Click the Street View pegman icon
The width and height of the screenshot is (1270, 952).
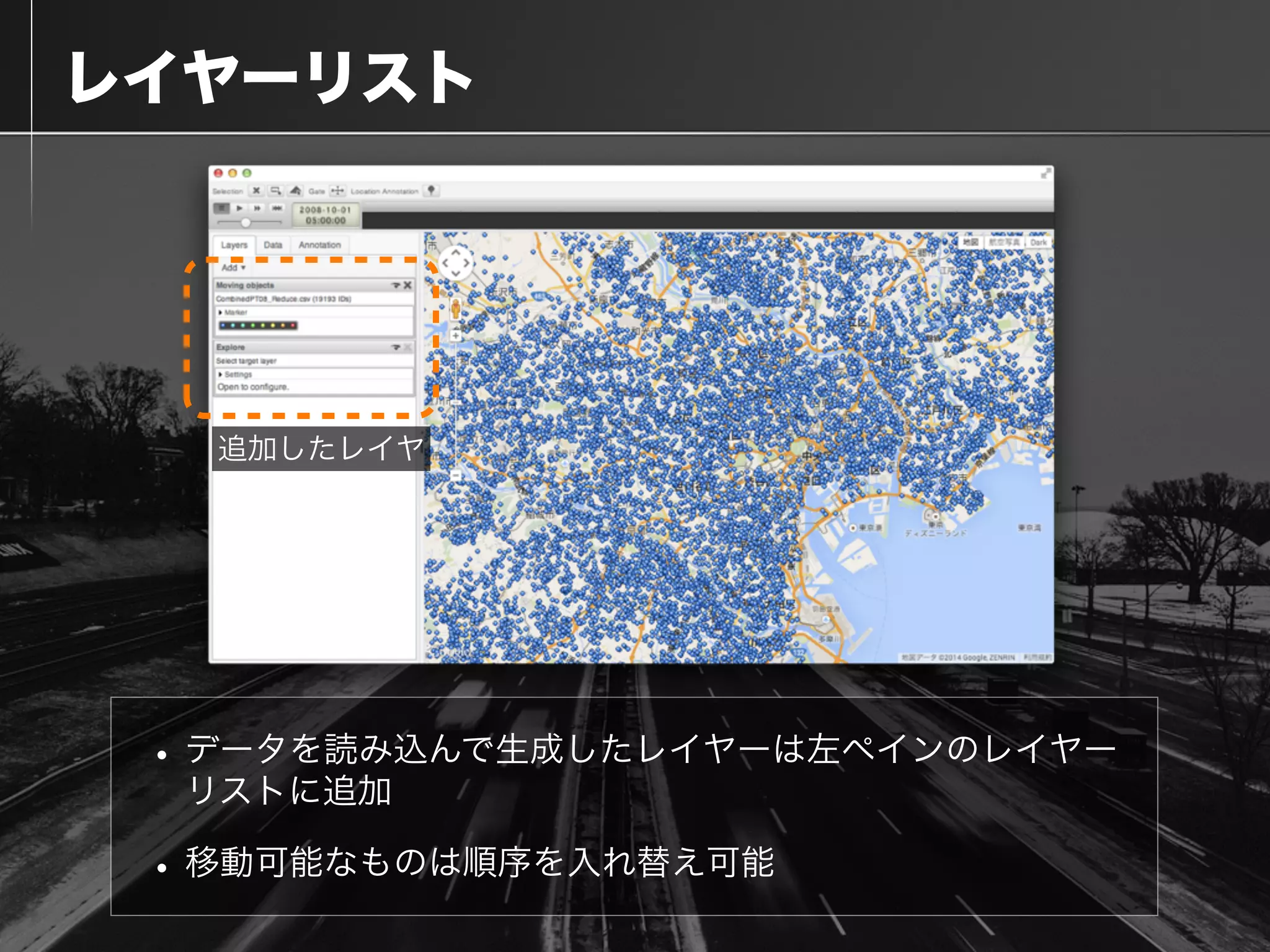[456, 309]
